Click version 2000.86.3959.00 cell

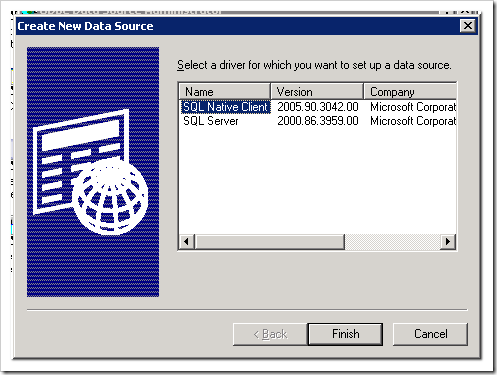[318, 121]
